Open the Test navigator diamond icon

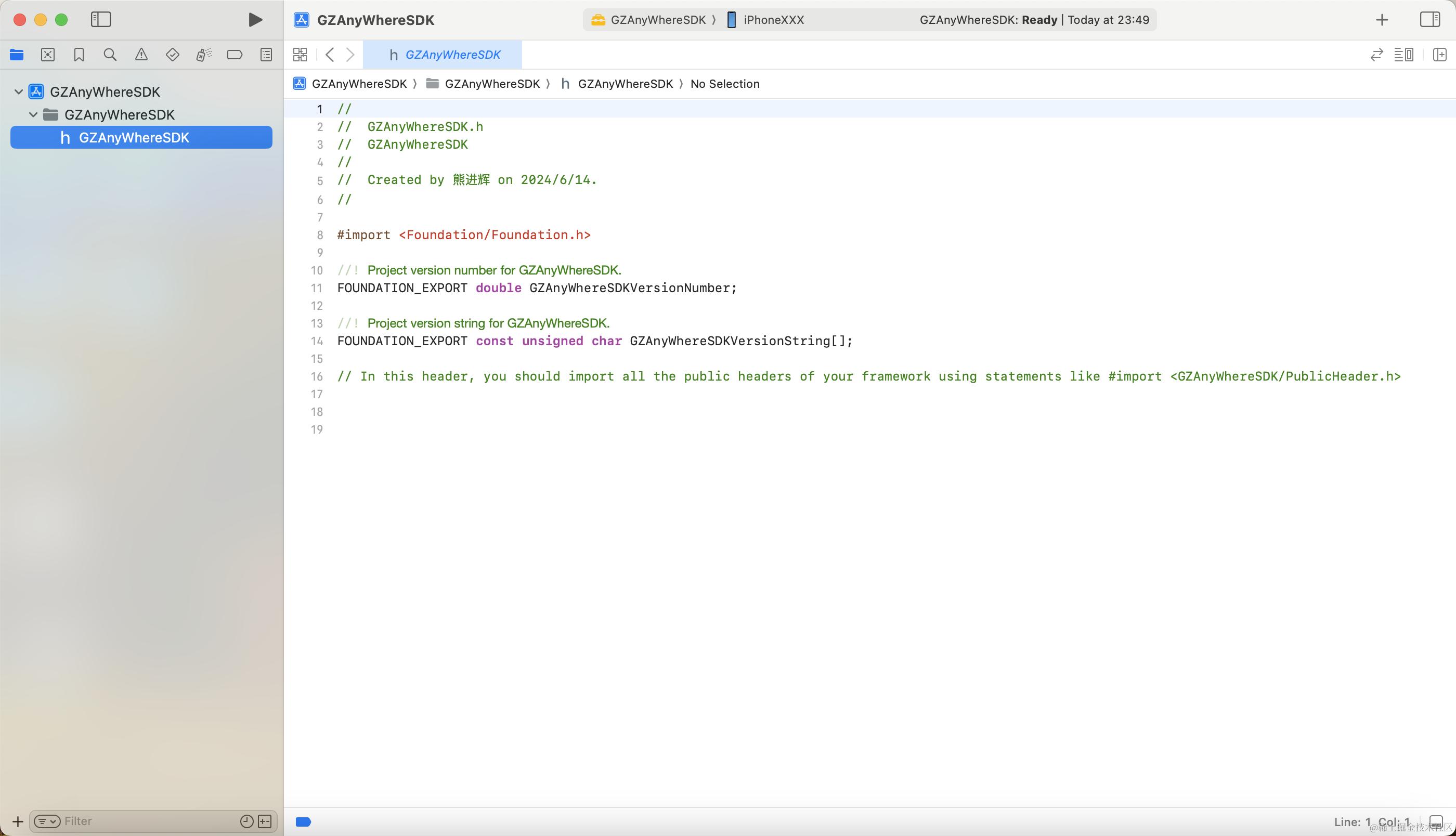click(x=172, y=55)
